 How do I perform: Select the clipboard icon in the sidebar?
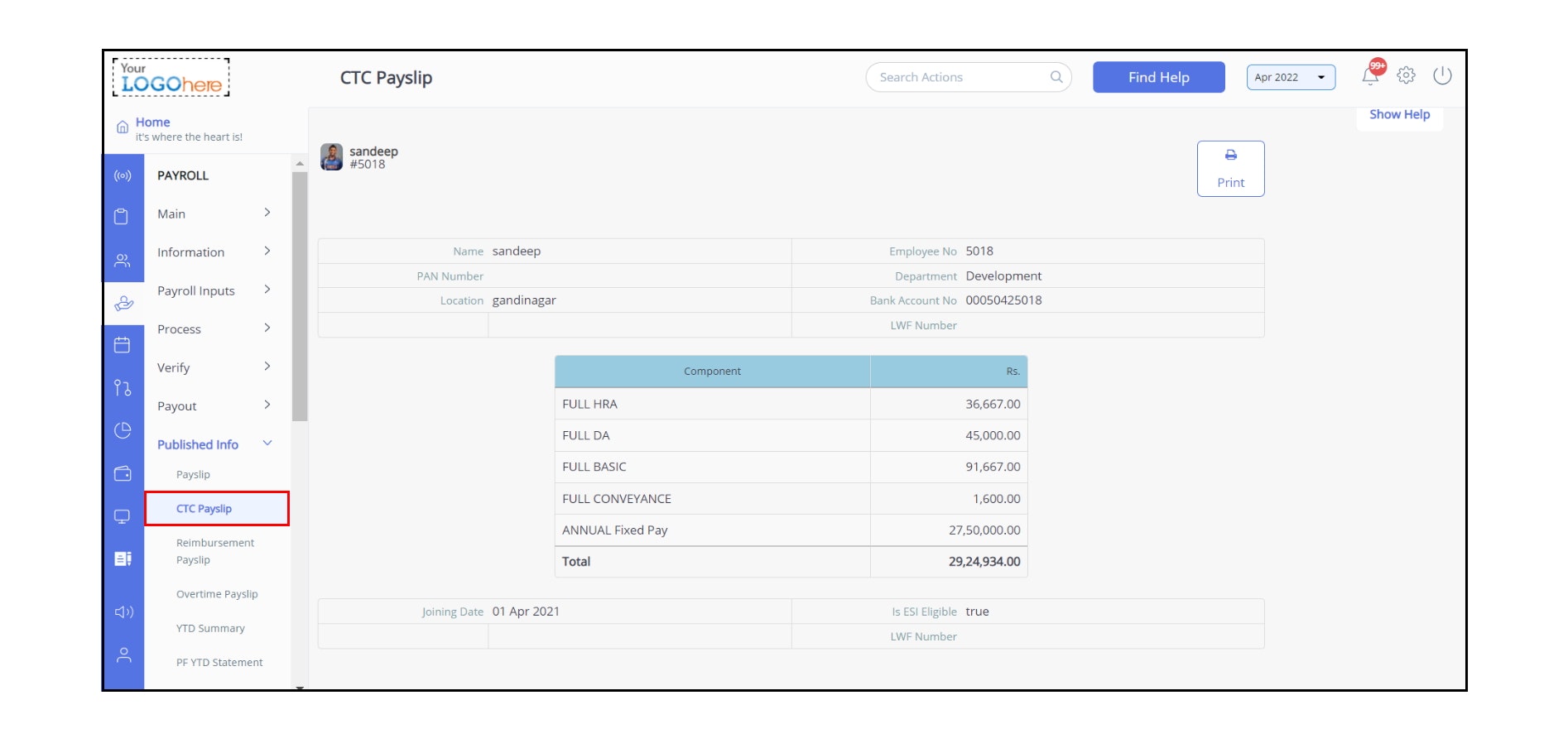pyautogui.click(x=123, y=215)
